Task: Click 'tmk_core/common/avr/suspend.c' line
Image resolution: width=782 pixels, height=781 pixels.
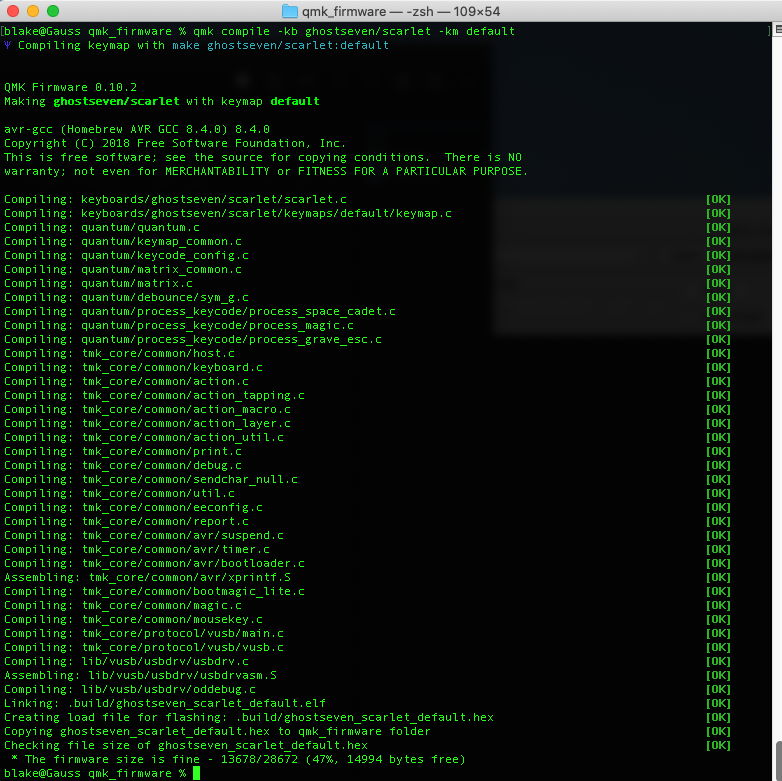Action: tap(144, 535)
